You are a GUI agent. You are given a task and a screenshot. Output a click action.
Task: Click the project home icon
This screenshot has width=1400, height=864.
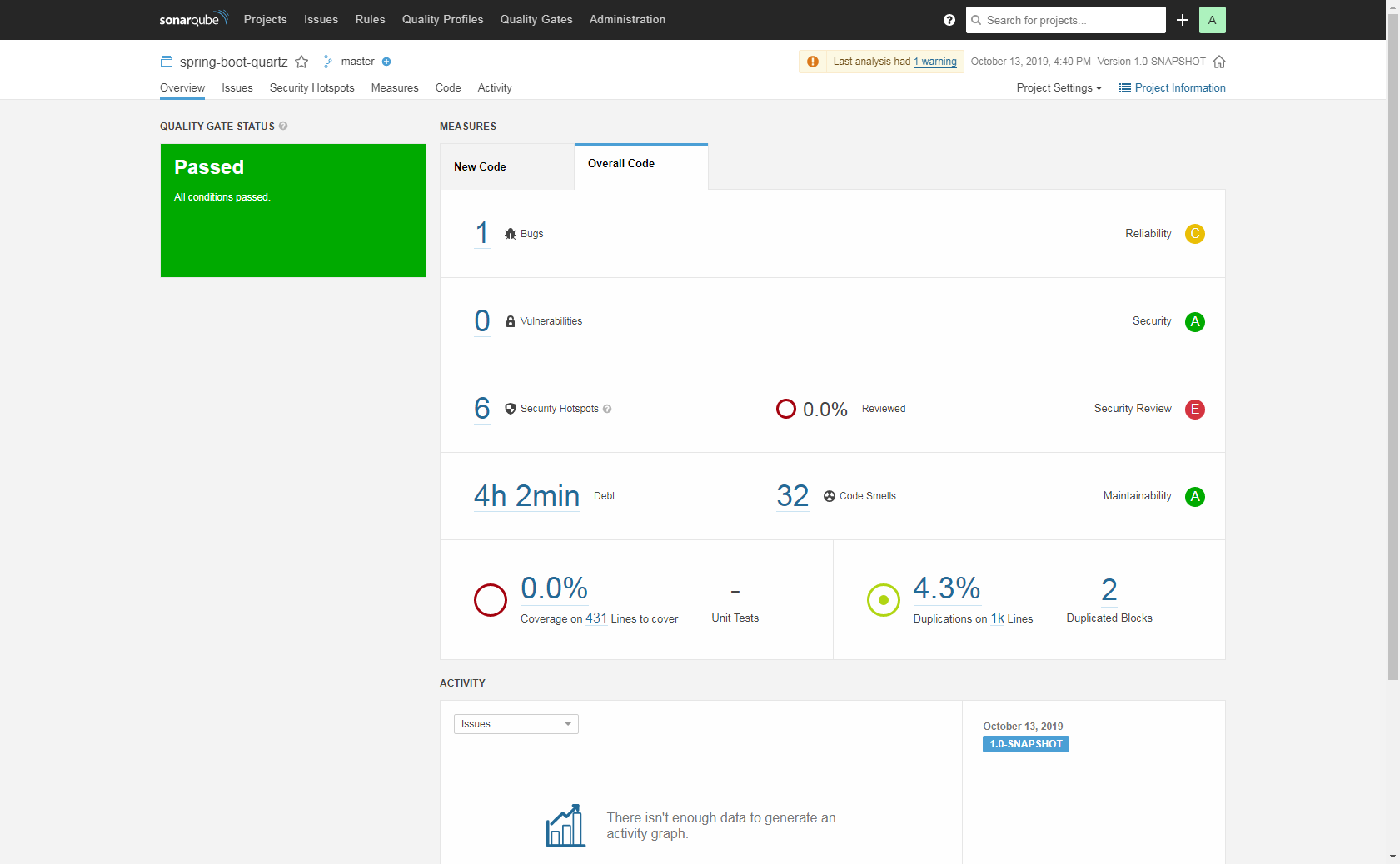pos(1219,62)
